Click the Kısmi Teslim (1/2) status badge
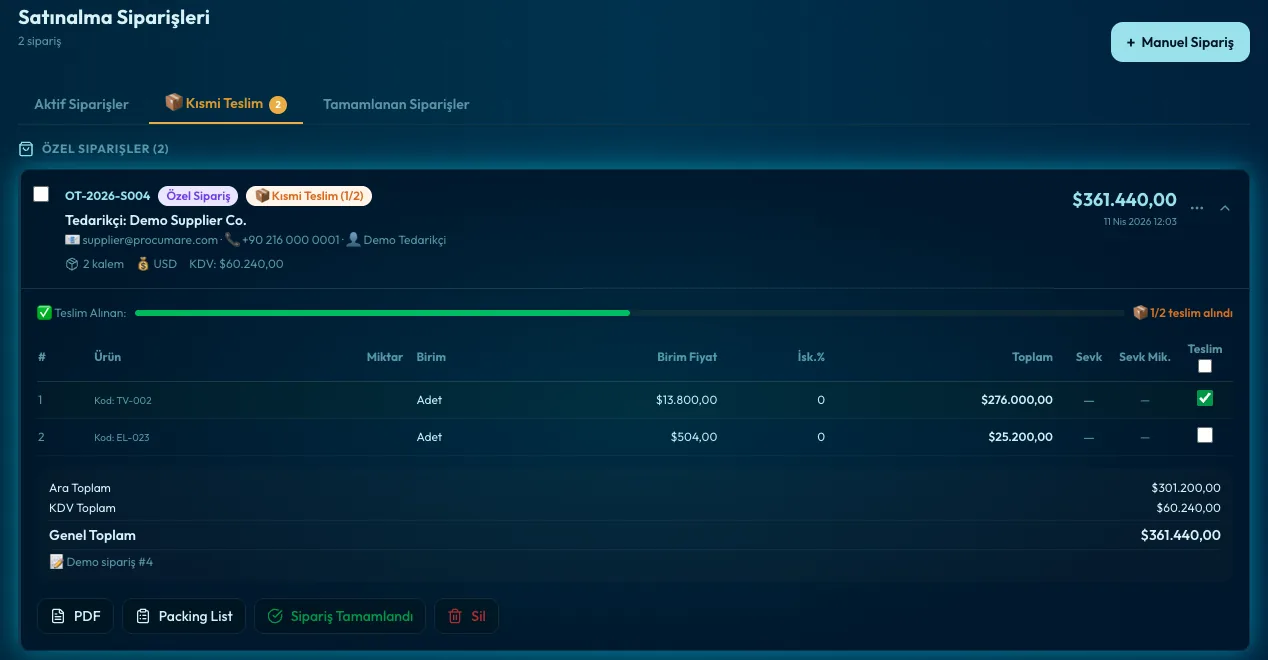 click(309, 196)
